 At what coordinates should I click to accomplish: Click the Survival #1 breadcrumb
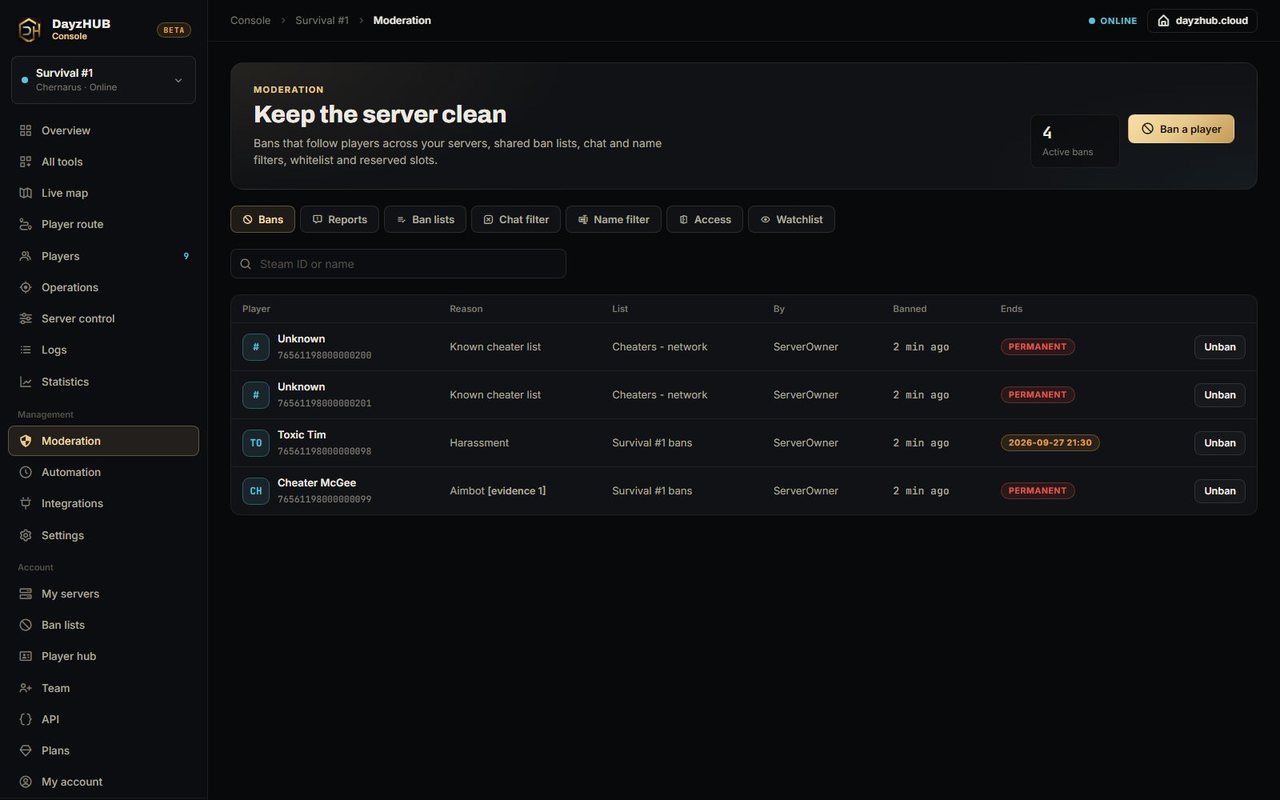[322, 20]
